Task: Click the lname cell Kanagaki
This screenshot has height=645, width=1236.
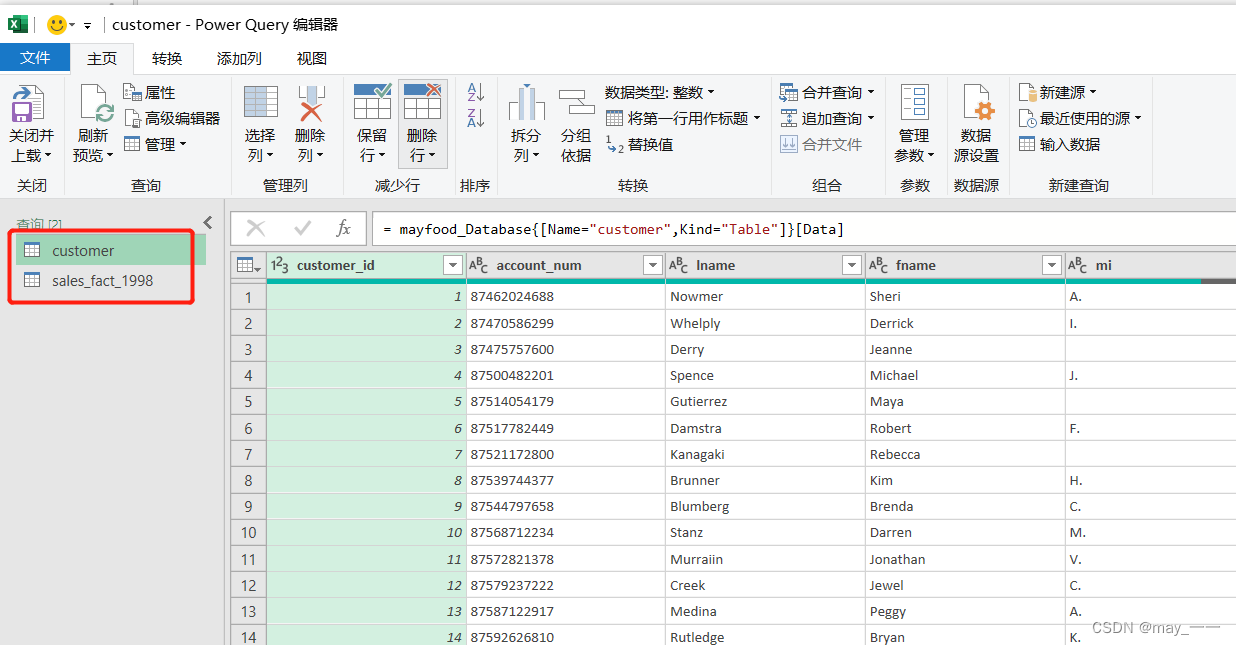Action: click(765, 454)
